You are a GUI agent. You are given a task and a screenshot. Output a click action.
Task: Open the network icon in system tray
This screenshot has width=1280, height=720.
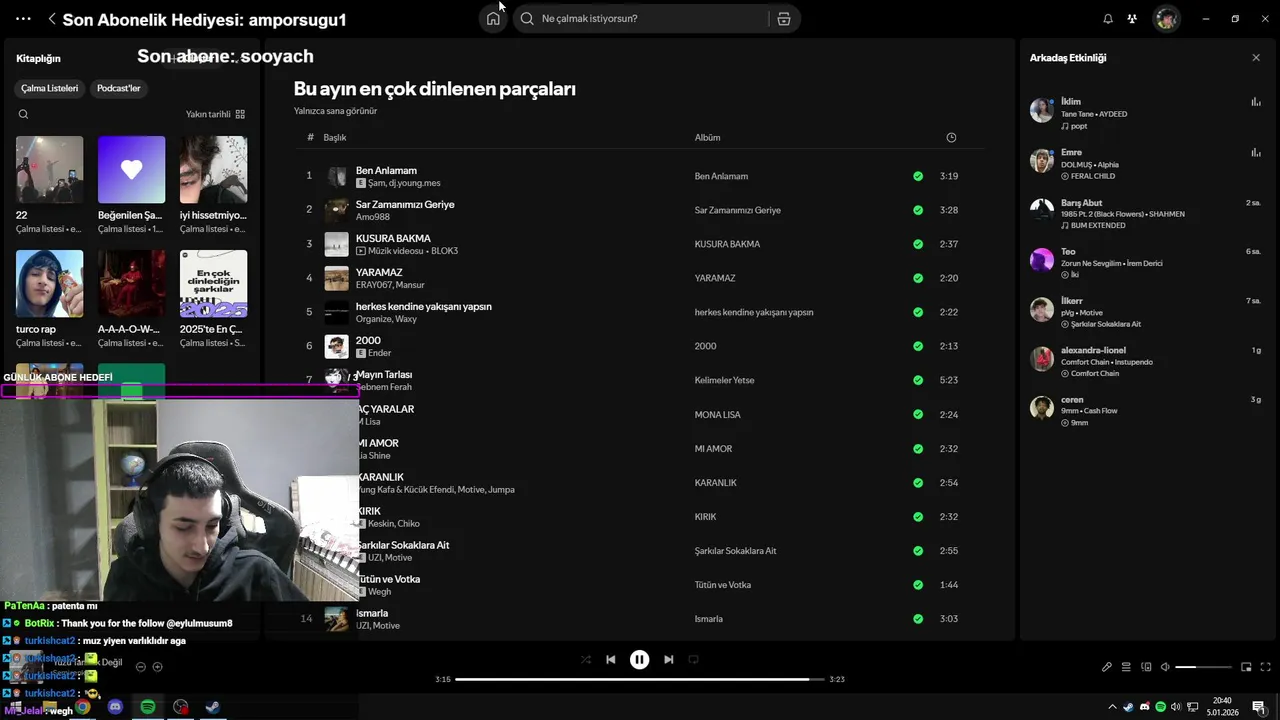[x=1193, y=707]
